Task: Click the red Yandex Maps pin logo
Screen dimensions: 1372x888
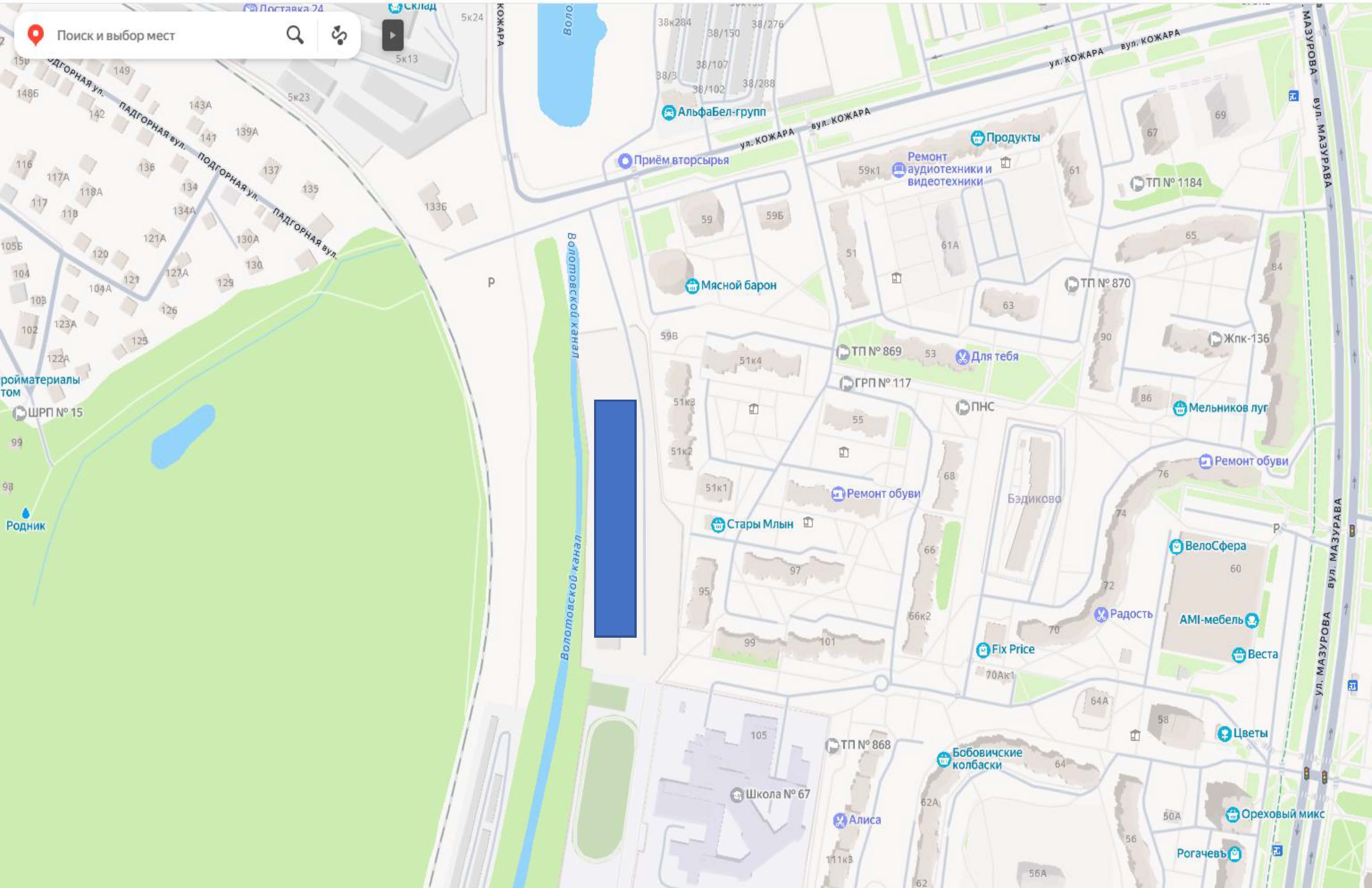Action: pyautogui.click(x=36, y=34)
